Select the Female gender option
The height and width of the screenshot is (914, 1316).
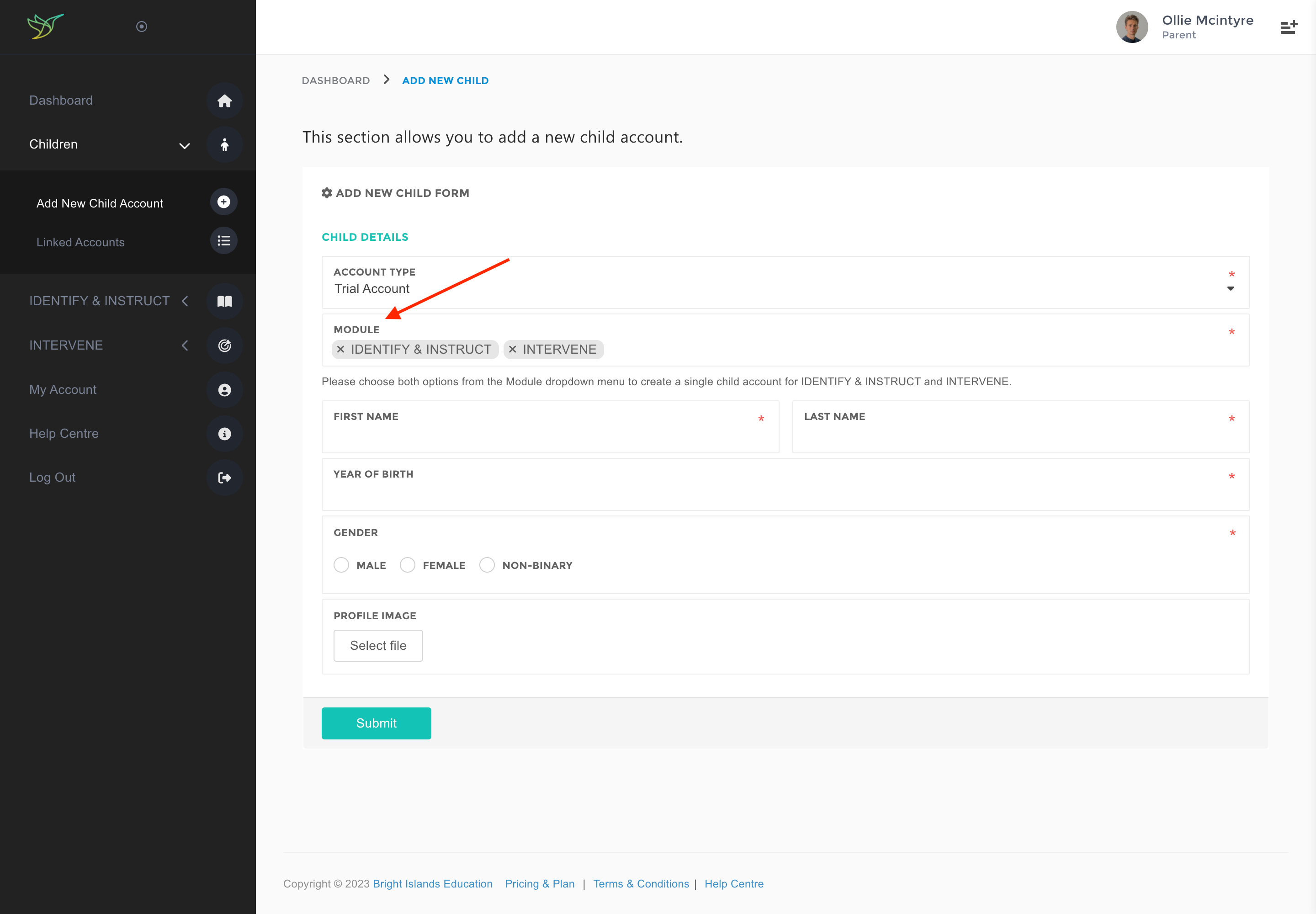(408, 565)
